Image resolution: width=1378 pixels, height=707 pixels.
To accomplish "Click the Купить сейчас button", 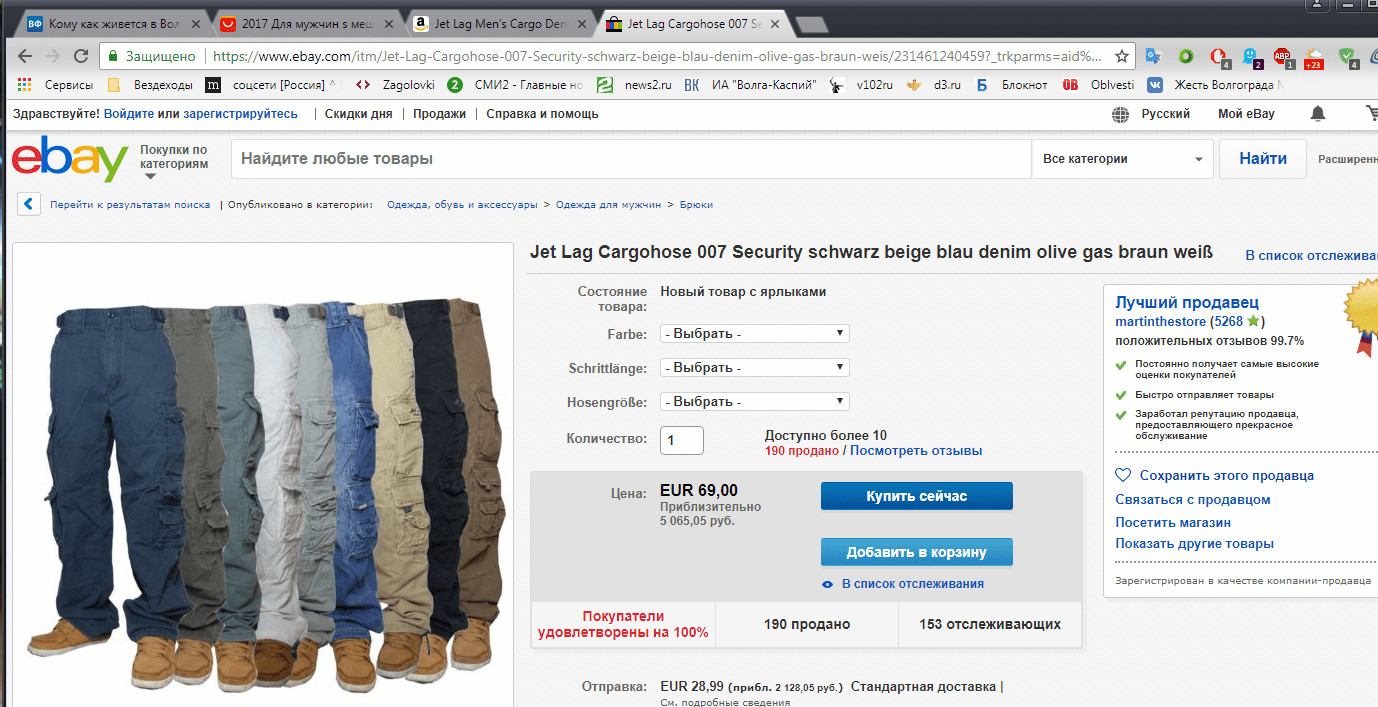I will (x=917, y=496).
